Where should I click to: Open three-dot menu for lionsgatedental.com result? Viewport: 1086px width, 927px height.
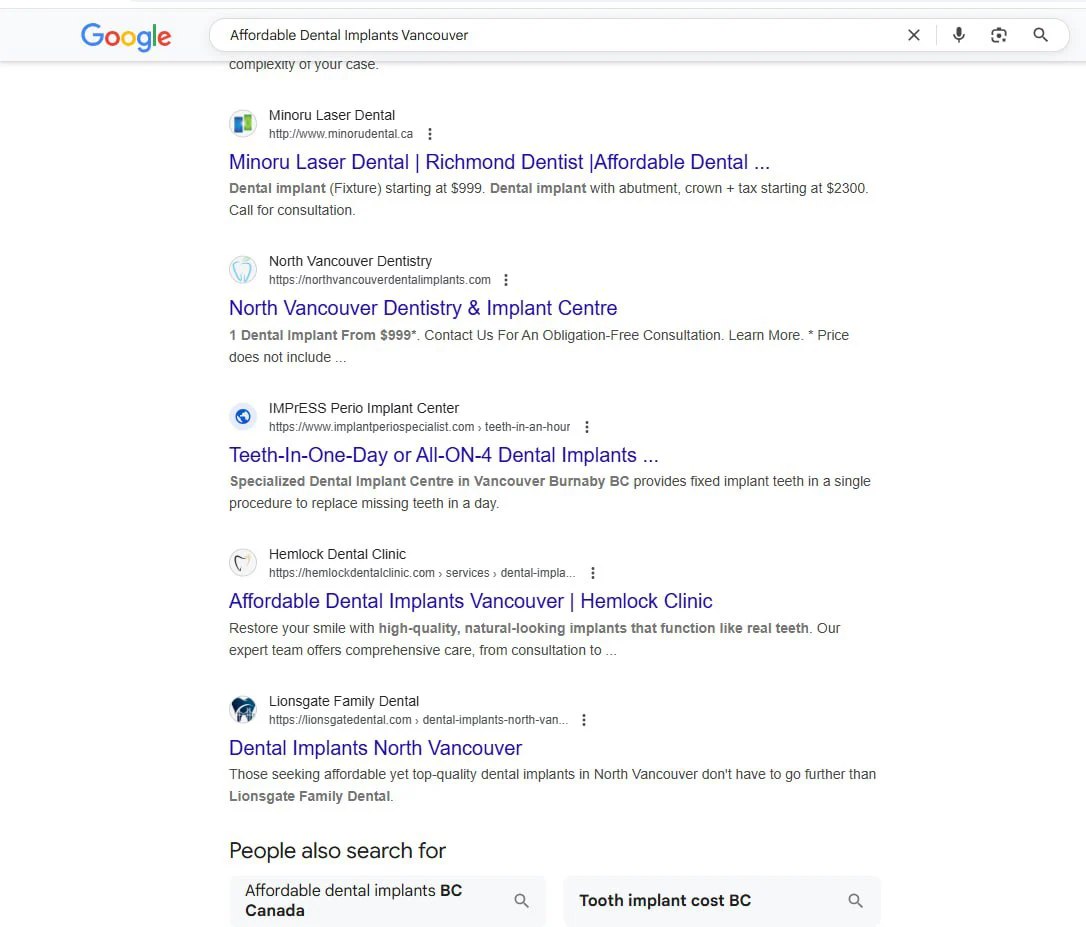[x=584, y=720]
